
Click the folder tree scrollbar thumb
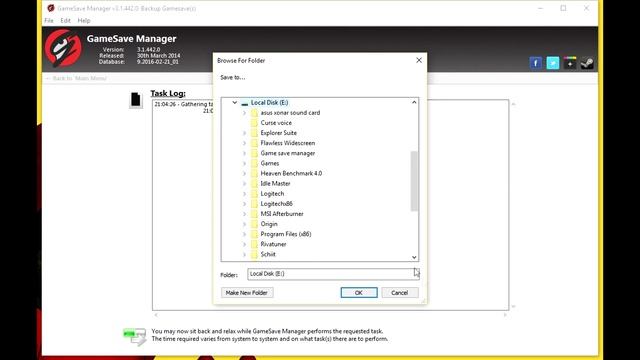click(414, 181)
